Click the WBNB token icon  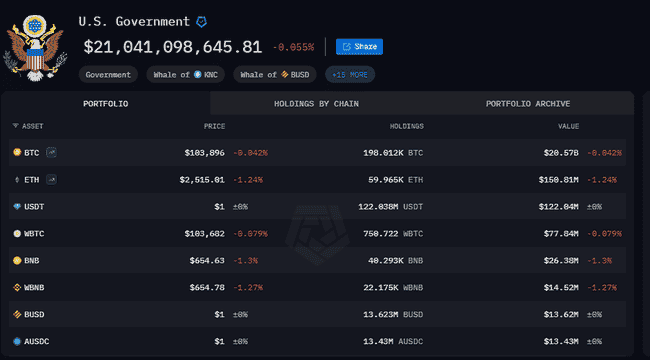pyautogui.click(x=17, y=287)
